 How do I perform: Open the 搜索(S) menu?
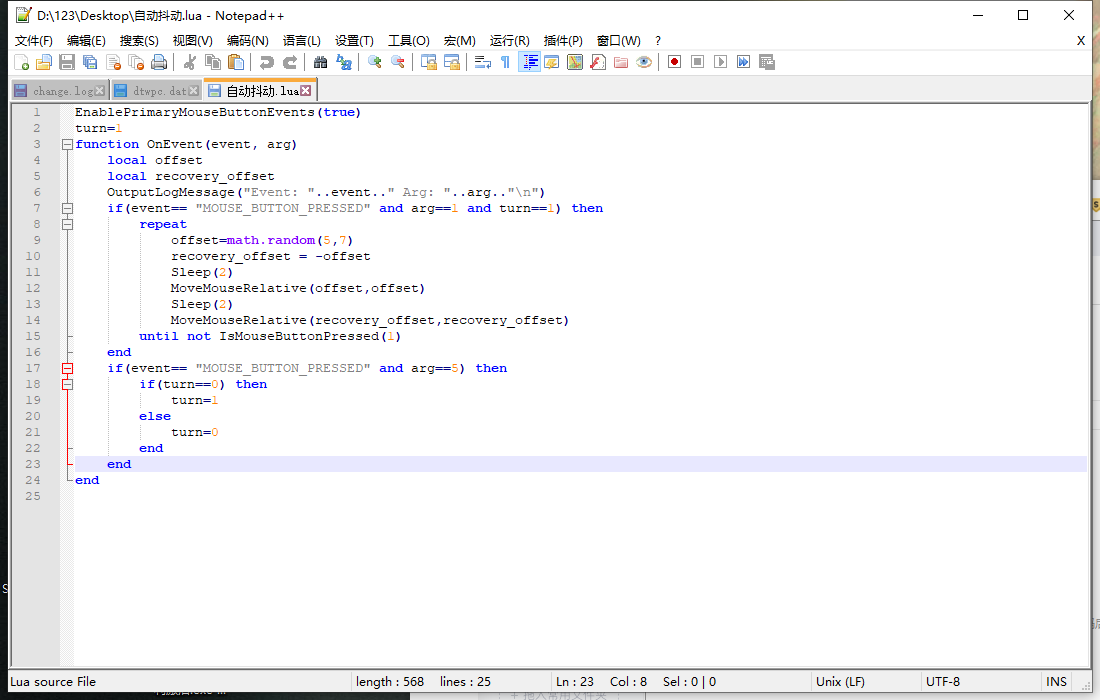coord(139,41)
